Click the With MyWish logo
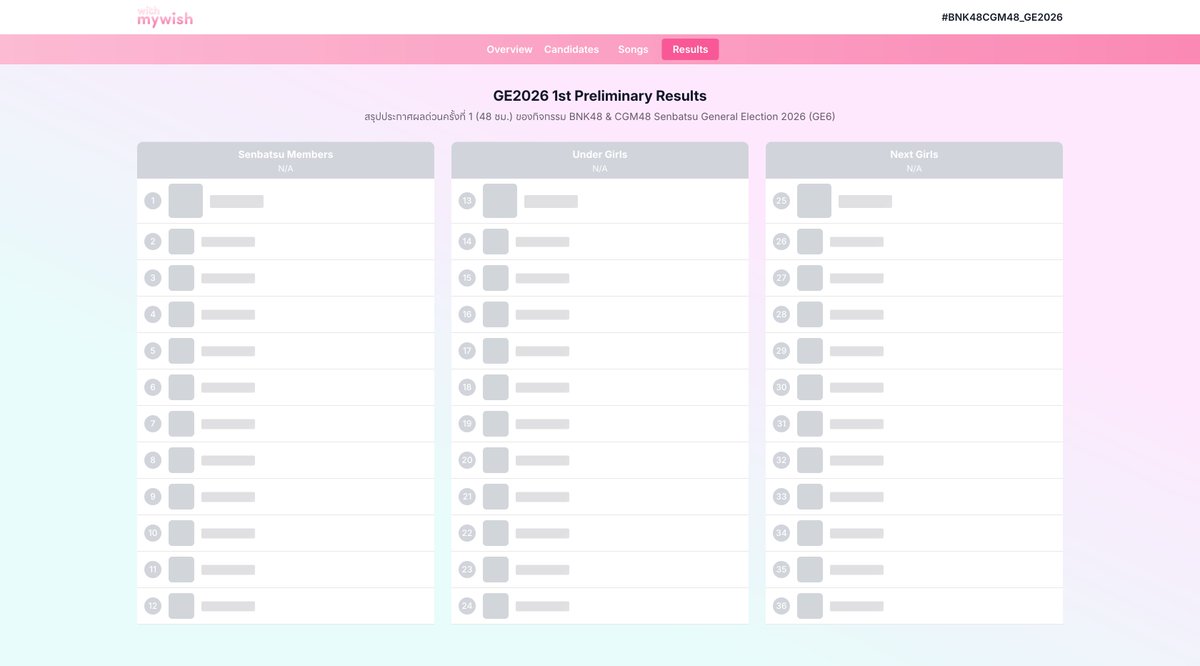The image size is (1200, 666). click(x=165, y=17)
